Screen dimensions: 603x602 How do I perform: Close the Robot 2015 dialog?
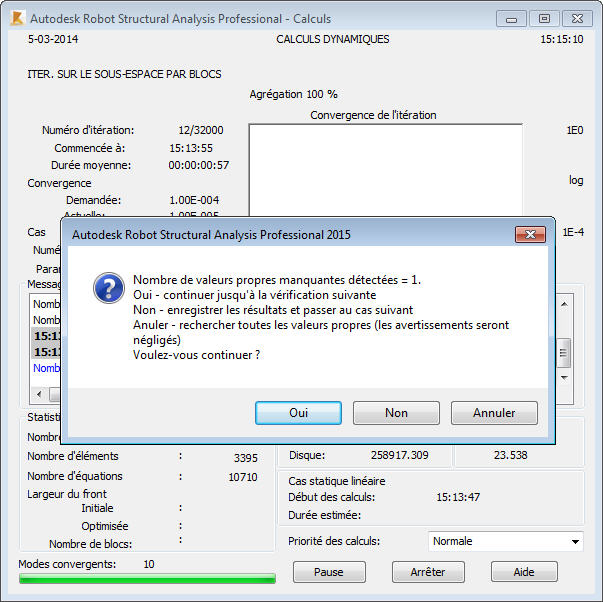click(530, 234)
